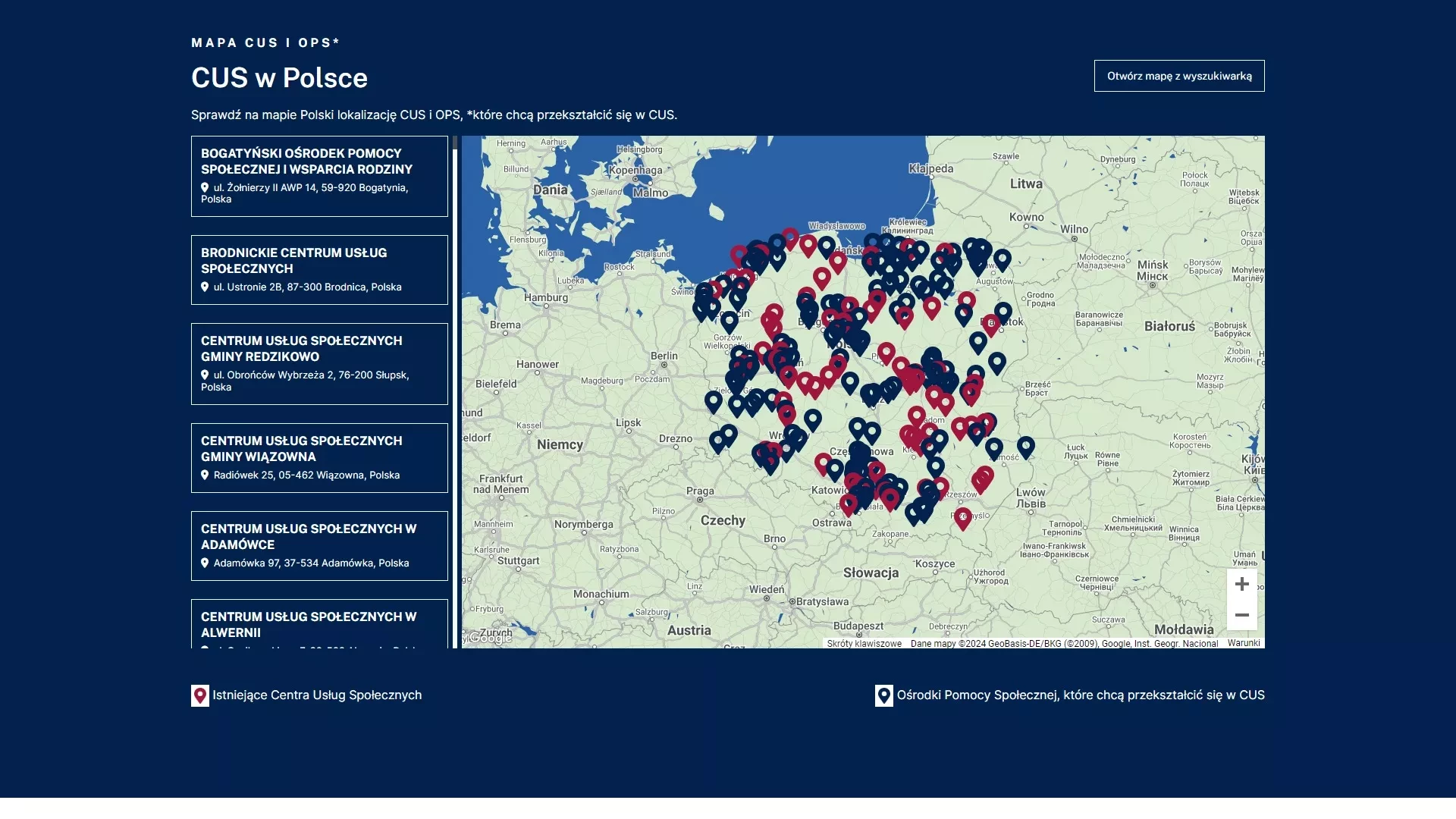Choose Centrum Usług Społecznych w Adamówce entry
The image size is (1456, 819).
[x=319, y=546]
